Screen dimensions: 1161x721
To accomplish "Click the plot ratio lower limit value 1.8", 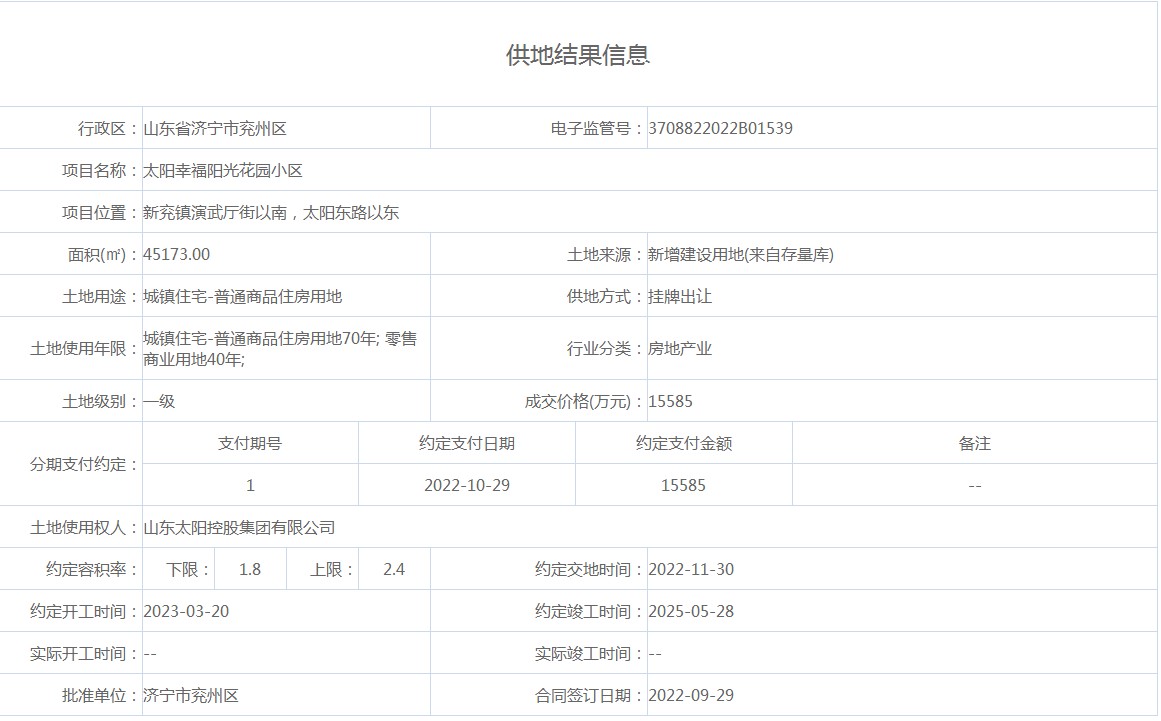I will coord(250,569).
